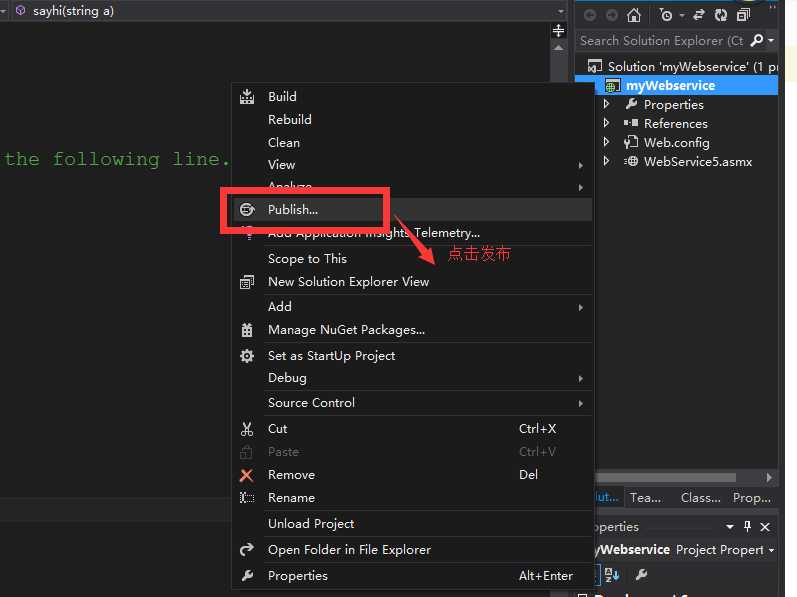Click the Back arrow in Solution Explorer toolbar
This screenshot has width=797, height=597.
coord(590,15)
